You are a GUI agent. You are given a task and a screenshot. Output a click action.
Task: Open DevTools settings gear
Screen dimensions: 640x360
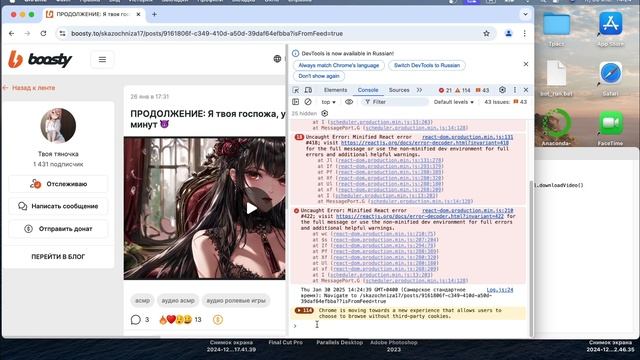click(x=502, y=90)
